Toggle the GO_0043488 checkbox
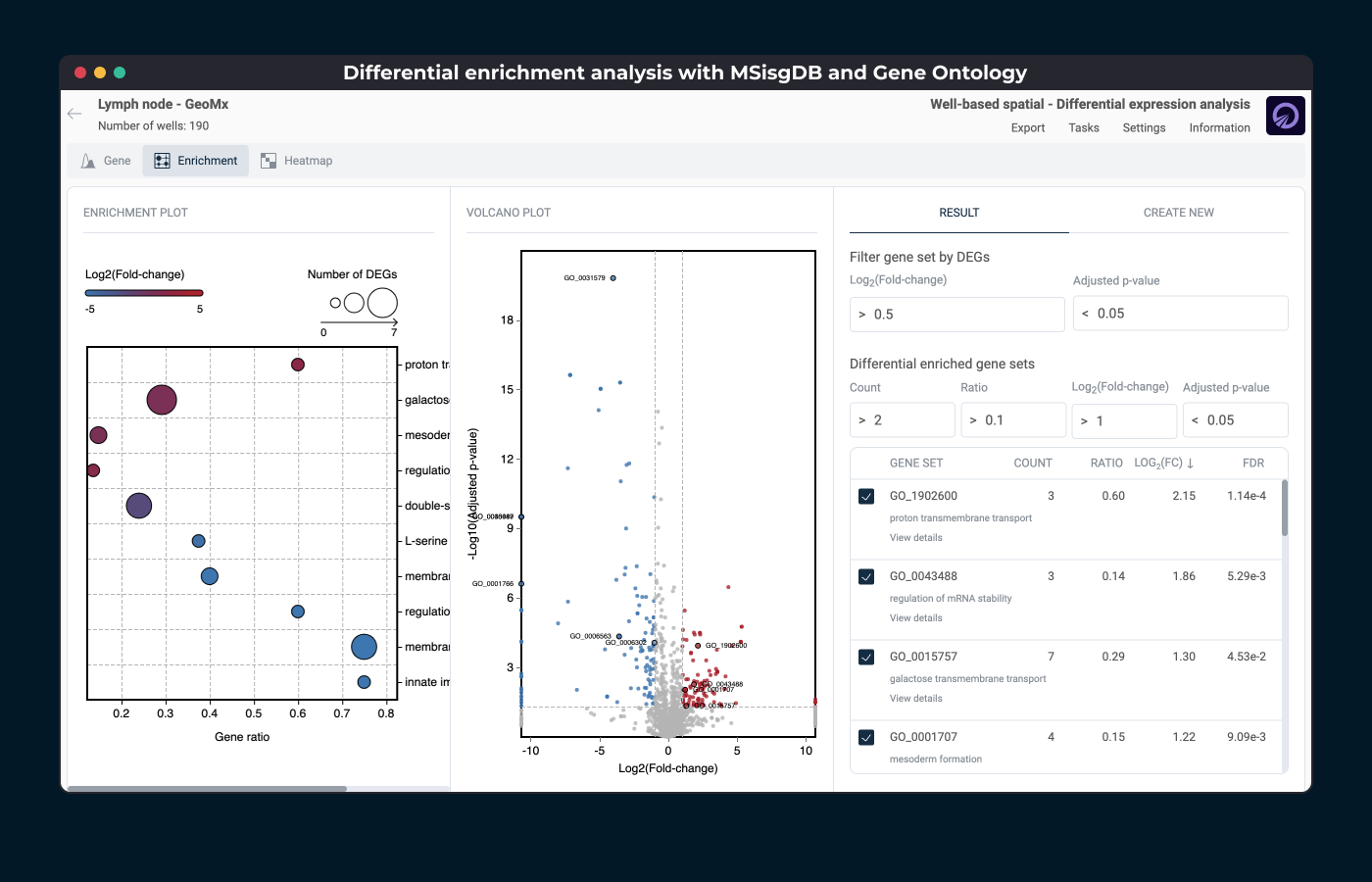The width and height of the screenshot is (1372, 882). pyautogui.click(x=866, y=577)
